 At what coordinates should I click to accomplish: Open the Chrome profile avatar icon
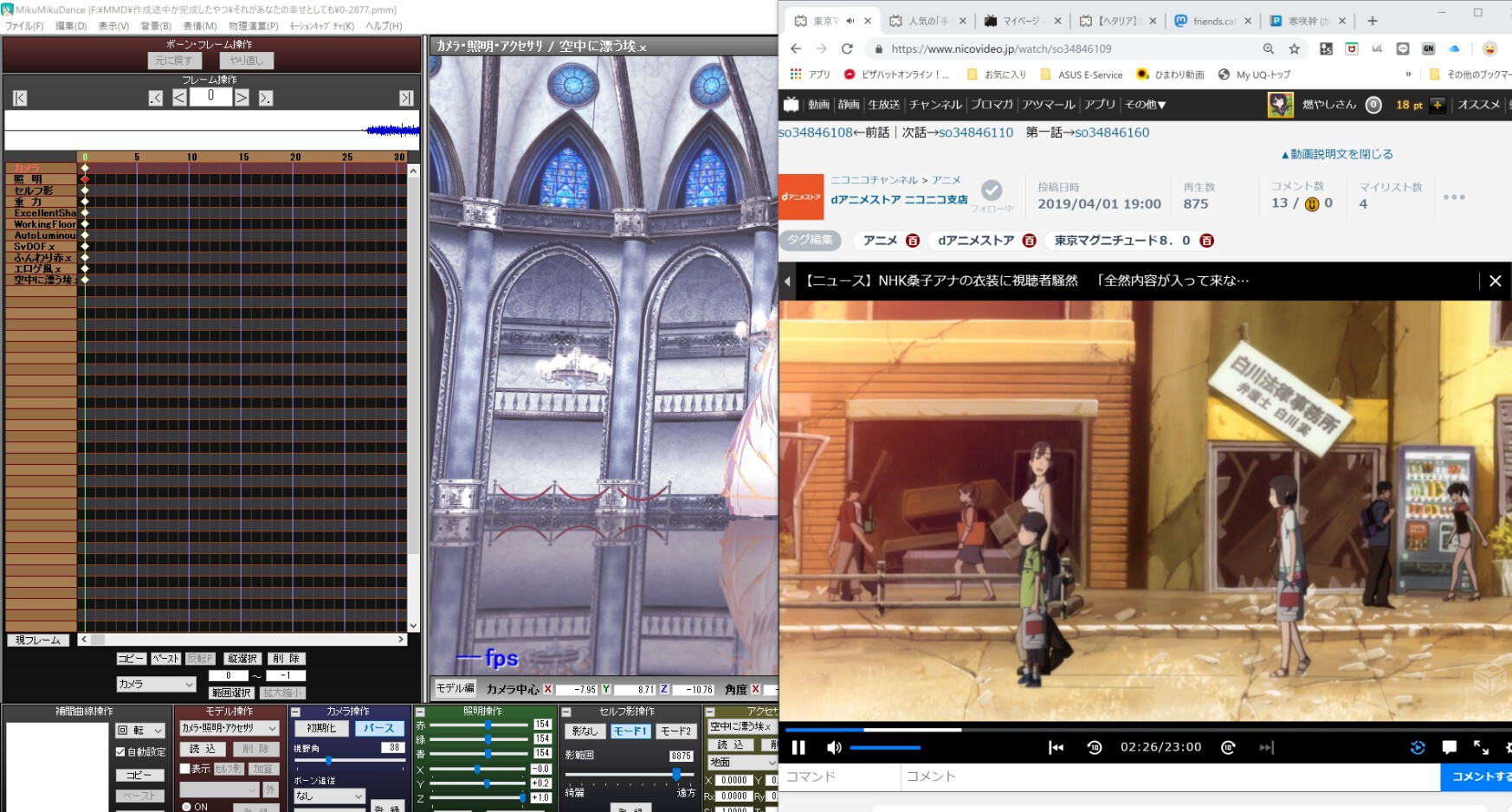[x=1489, y=49]
